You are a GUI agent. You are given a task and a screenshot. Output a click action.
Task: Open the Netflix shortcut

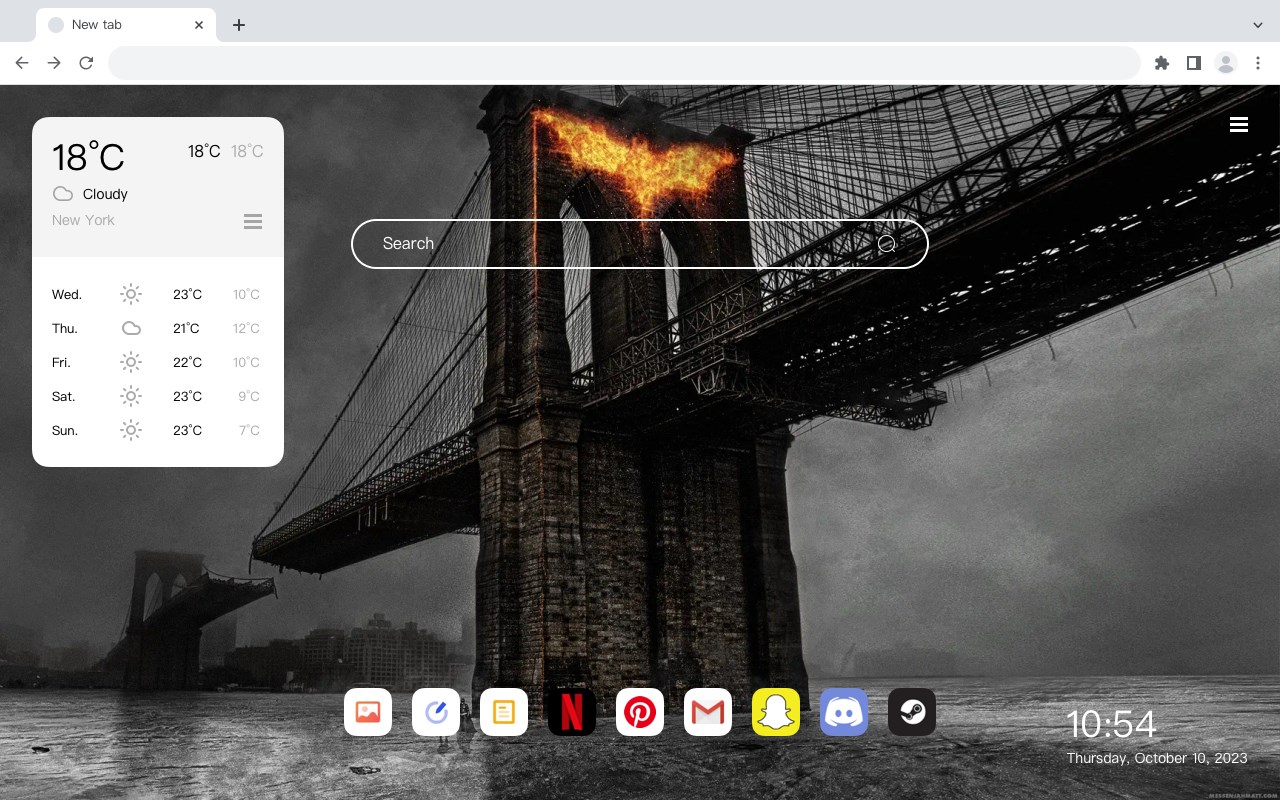(572, 712)
